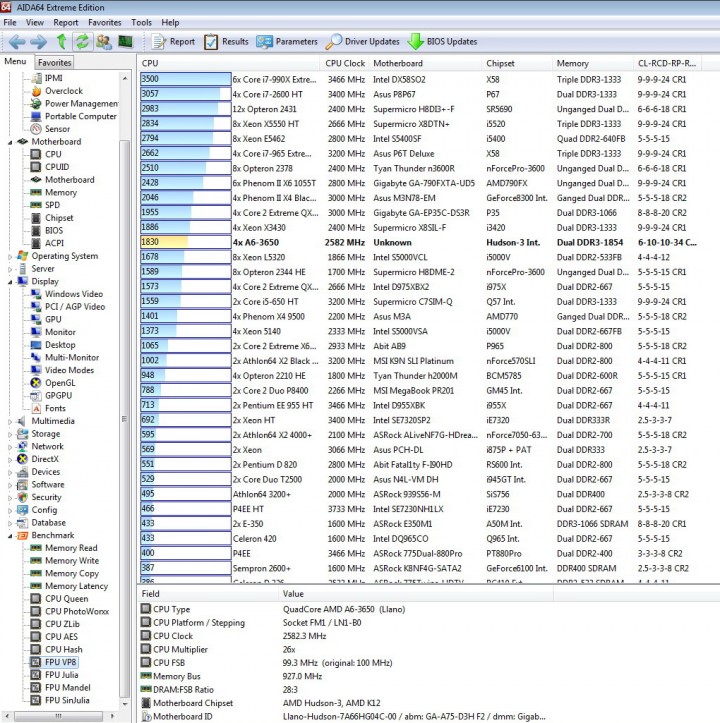Image resolution: width=720 pixels, height=723 pixels.
Task: Click the sidebar horizontal scrollbar
Action: [x=59, y=716]
